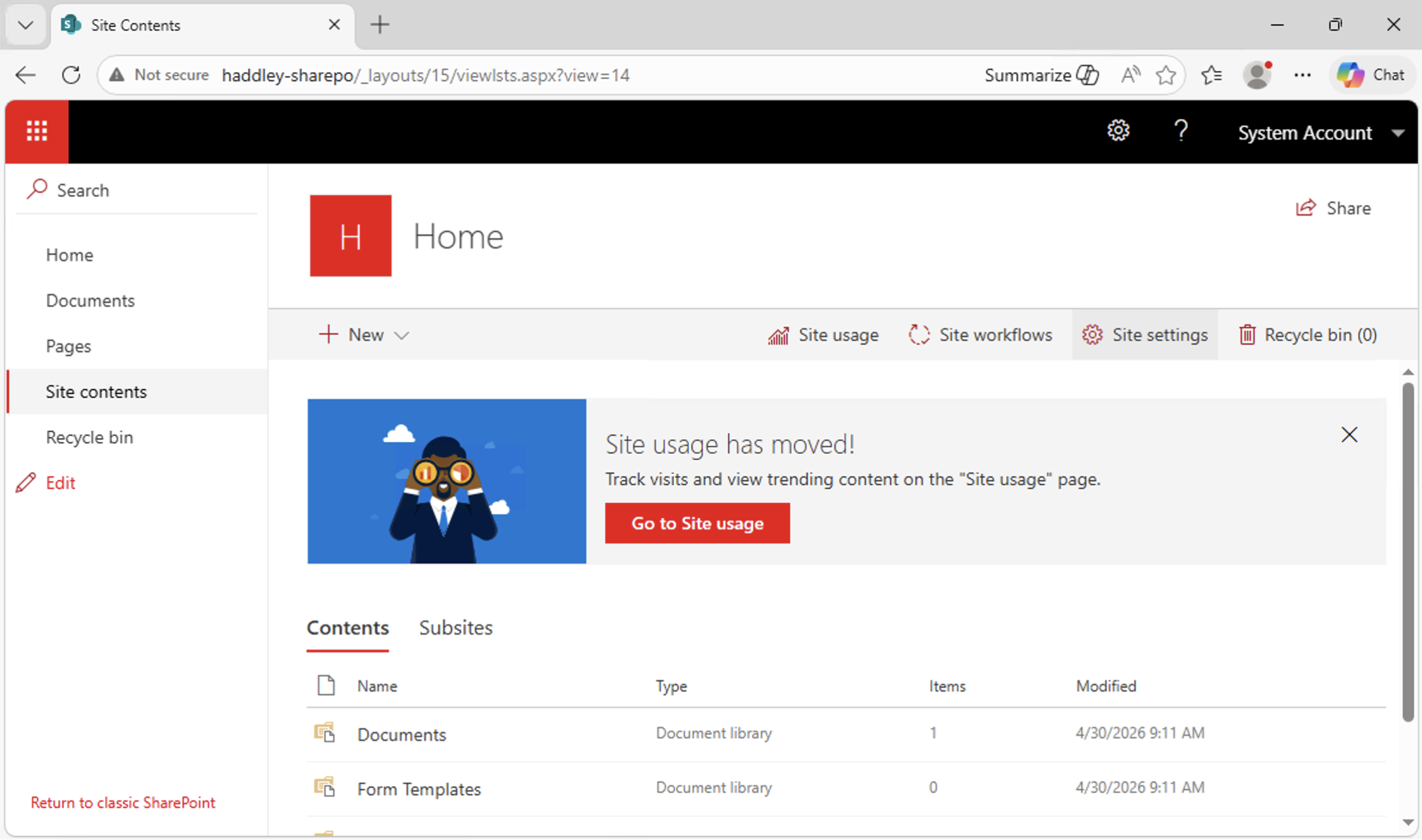This screenshot has width=1422, height=840.
Task: Click the Documents library row icon
Action: 325,733
